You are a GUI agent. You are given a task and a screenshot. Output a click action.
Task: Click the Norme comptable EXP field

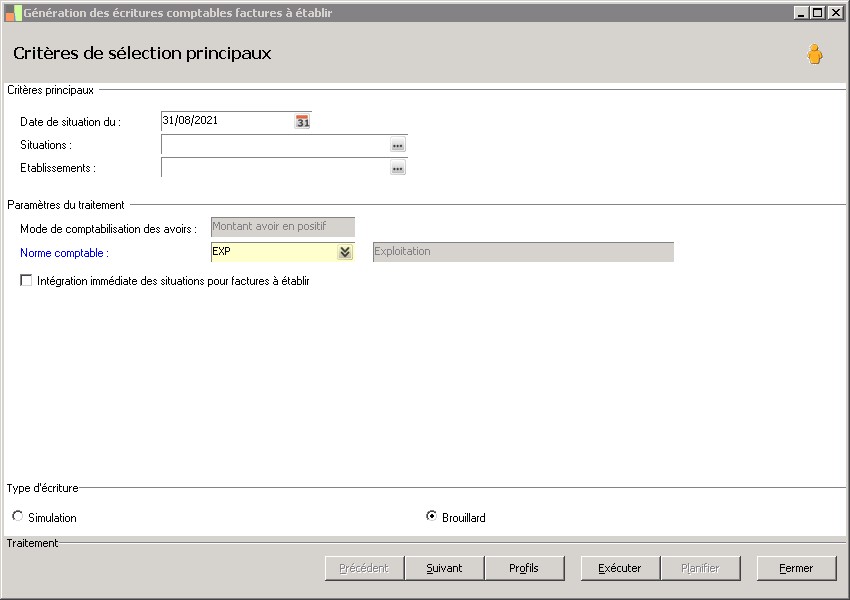(x=272, y=252)
